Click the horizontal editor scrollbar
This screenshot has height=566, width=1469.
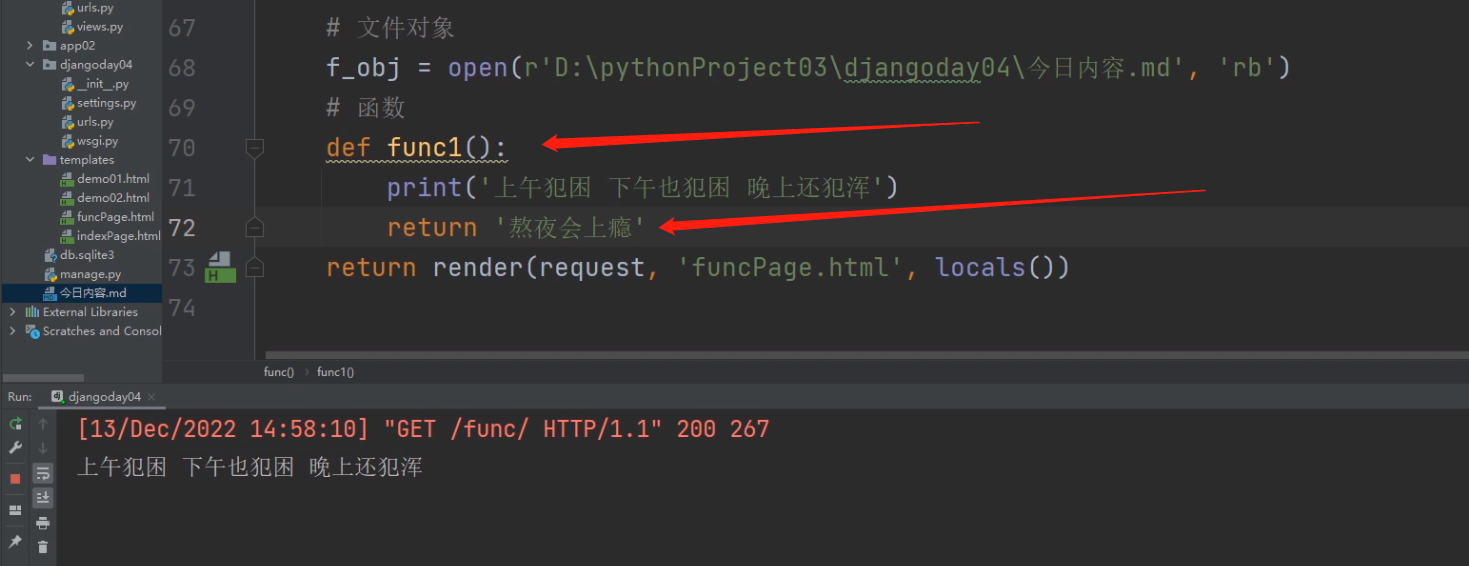tap(867, 354)
